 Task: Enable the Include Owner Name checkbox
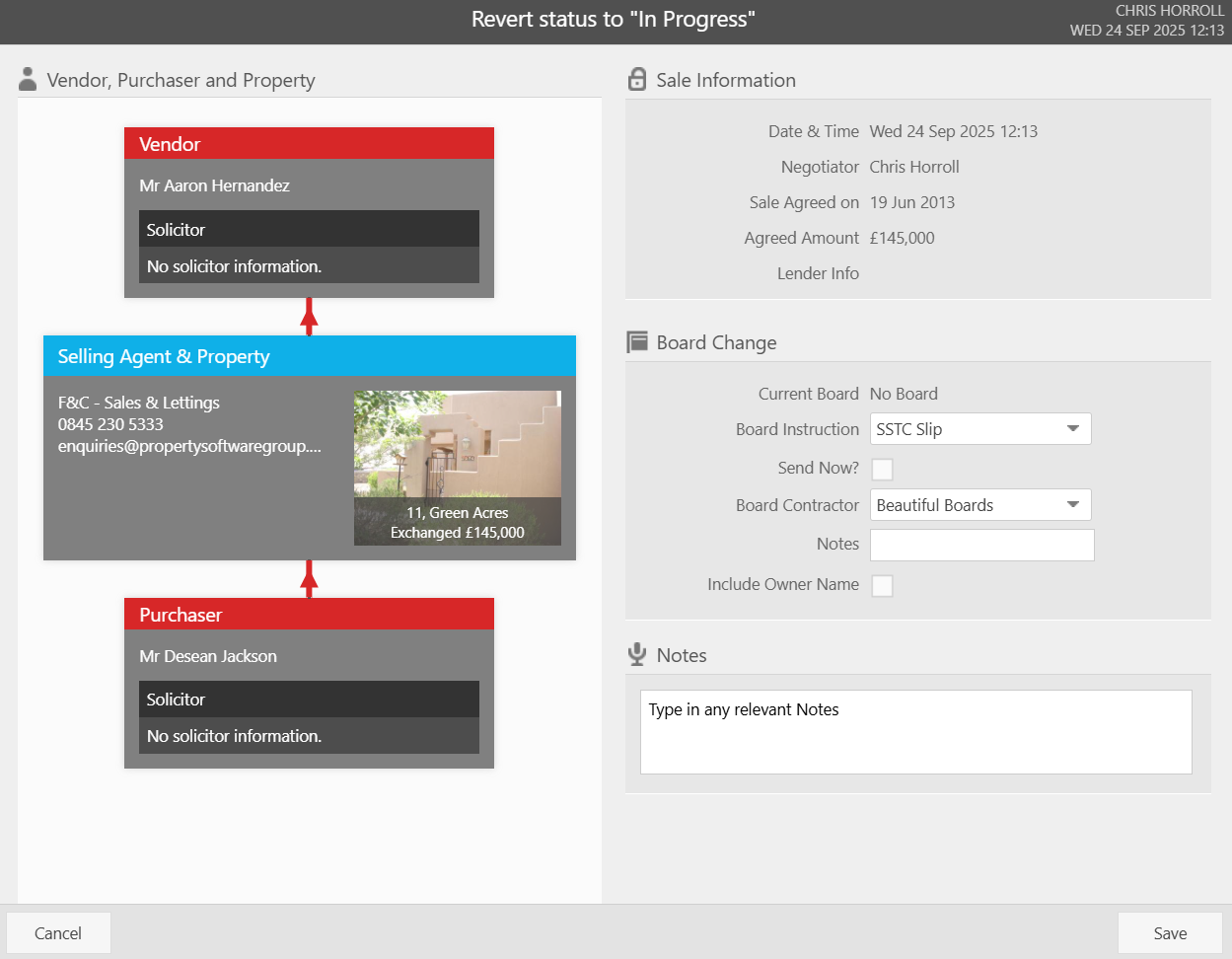pyautogui.click(x=882, y=585)
